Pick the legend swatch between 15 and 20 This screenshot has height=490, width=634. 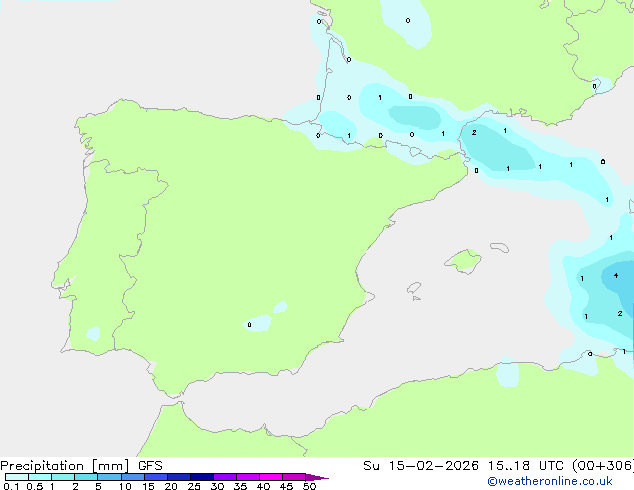156,477
